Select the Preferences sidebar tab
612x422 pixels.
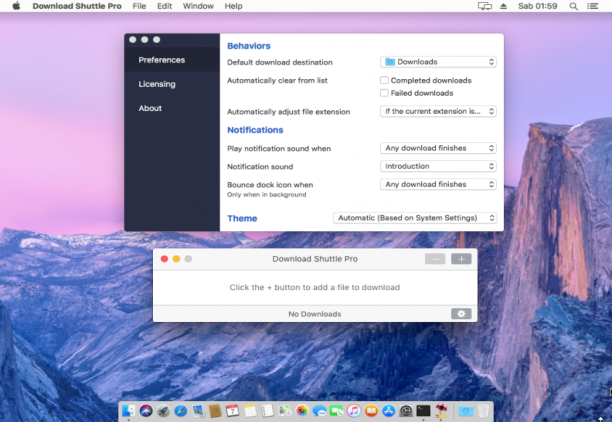click(x=172, y=60)
